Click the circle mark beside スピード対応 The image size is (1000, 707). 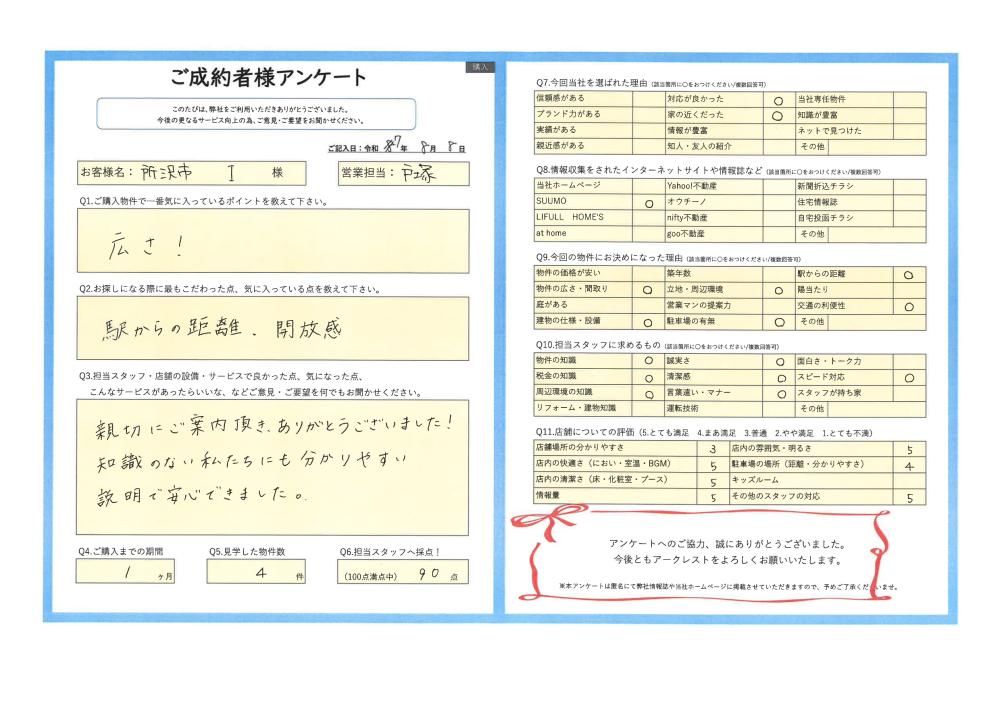908,378
